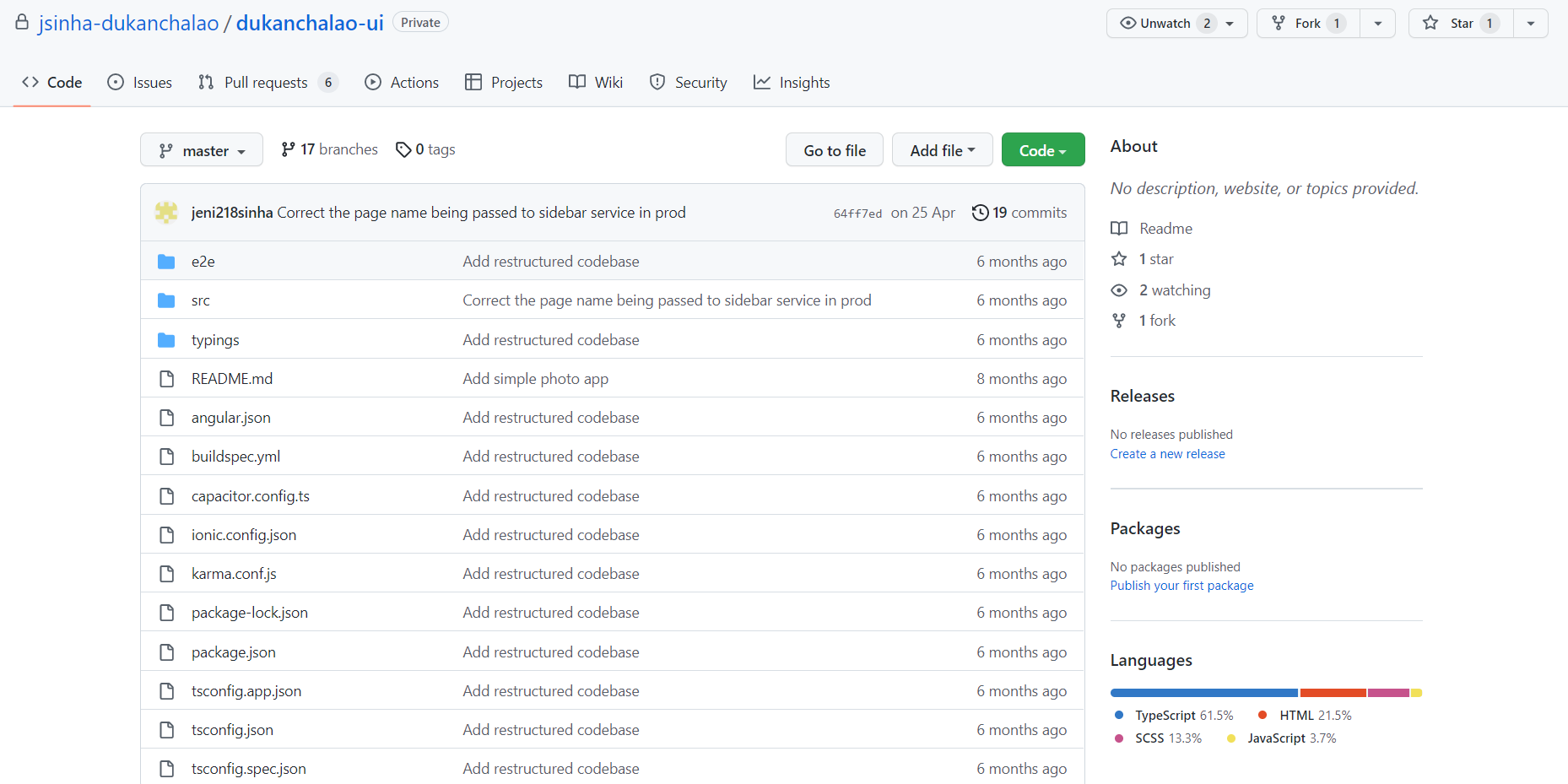Toggle the Unwatch setting
The height and width of the screenshot is (784, 1568).
[x=1167, y=23]
